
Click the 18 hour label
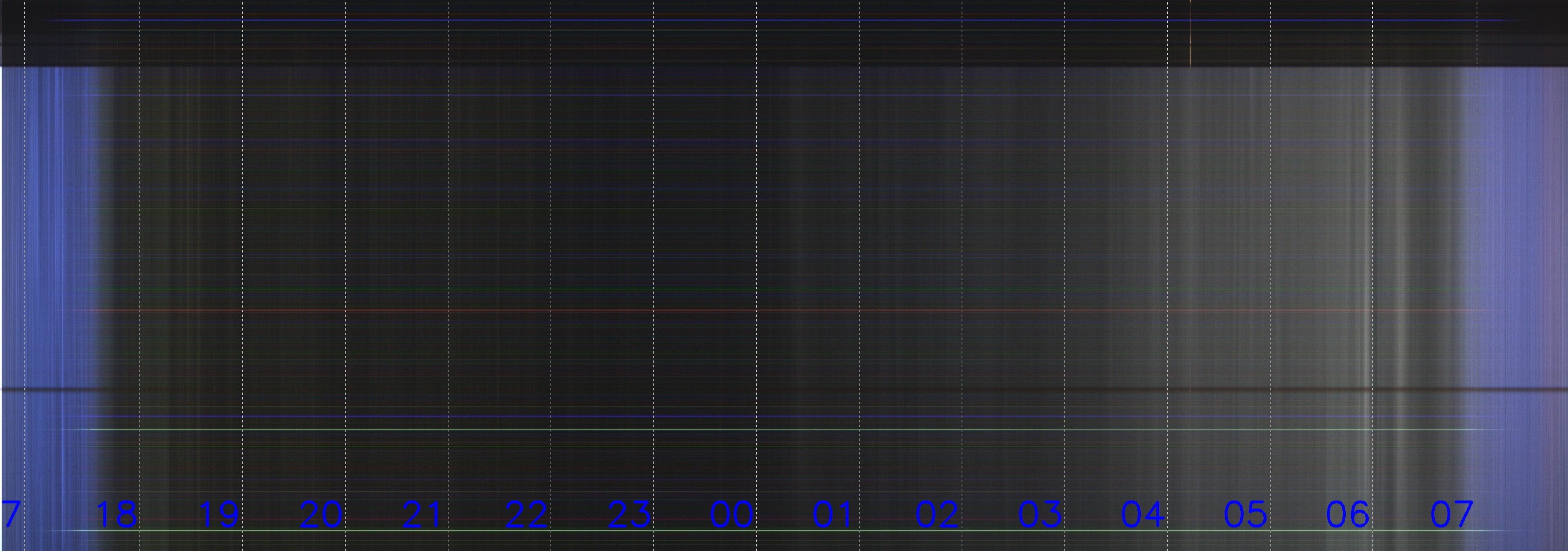pyautogui.click(x=117, y=514)
